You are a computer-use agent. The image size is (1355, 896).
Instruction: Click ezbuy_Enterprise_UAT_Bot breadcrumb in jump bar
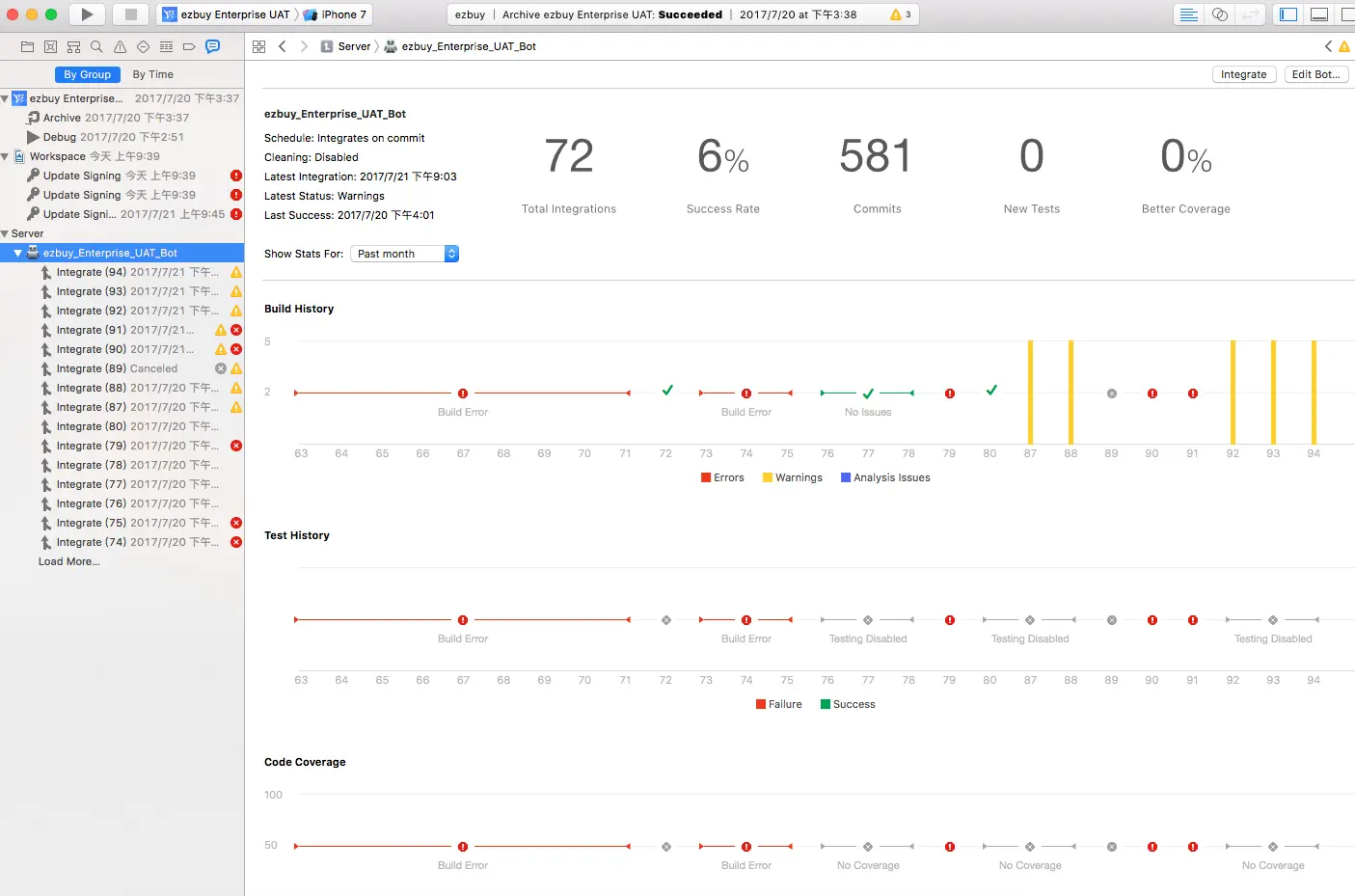click(x=460, y=46)
